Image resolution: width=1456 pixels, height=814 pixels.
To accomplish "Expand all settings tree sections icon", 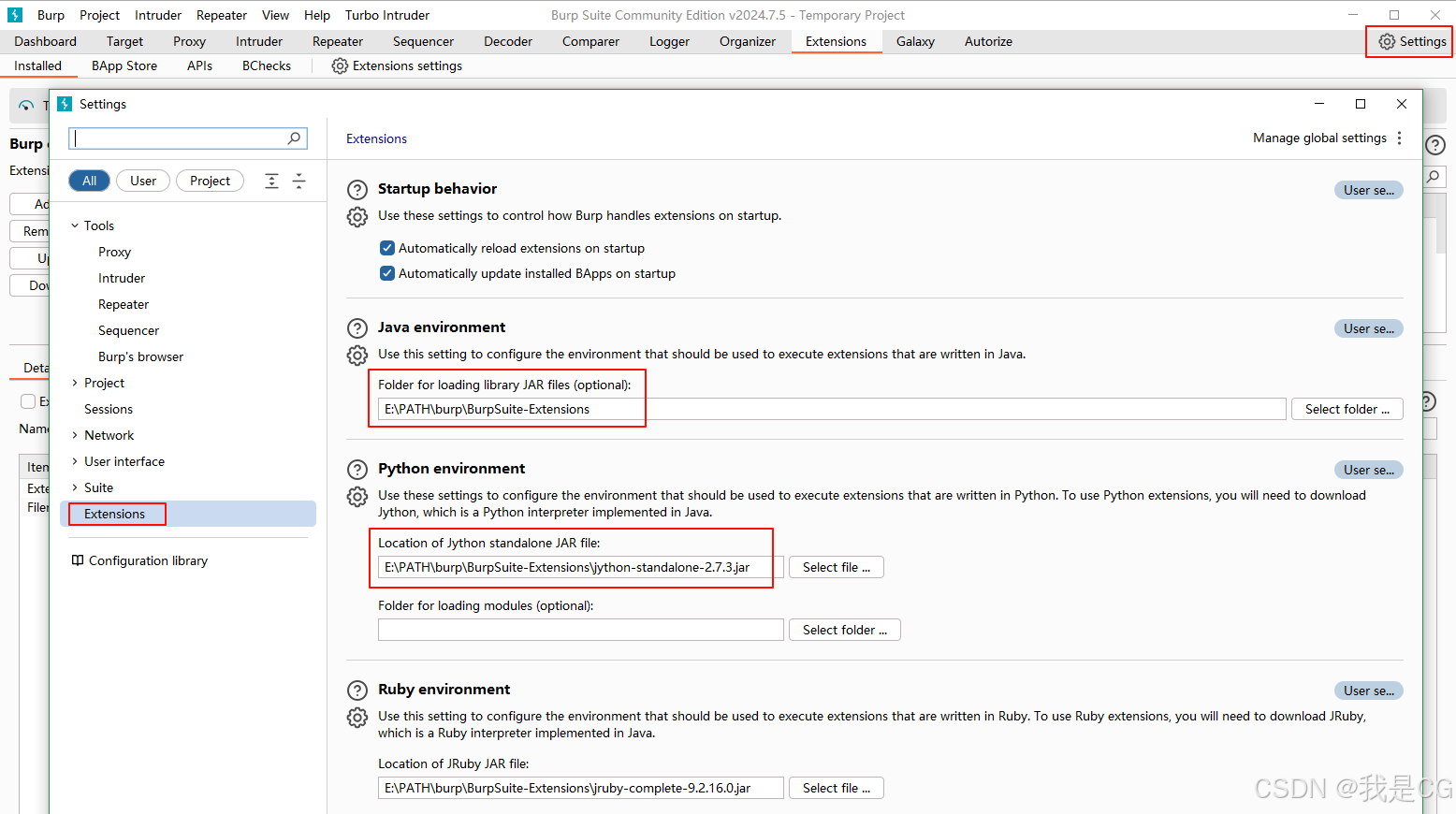I will coord(271,181).
